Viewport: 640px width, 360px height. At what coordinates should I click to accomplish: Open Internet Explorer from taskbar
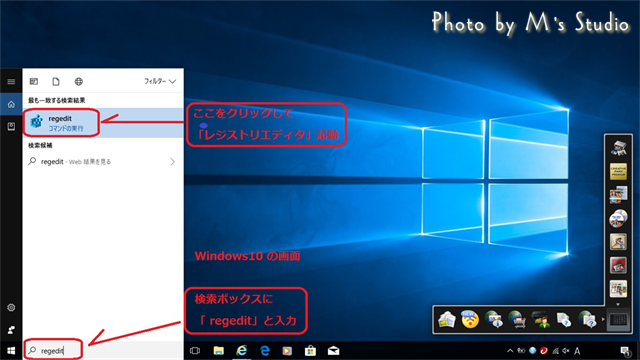[x=242, y=351]
